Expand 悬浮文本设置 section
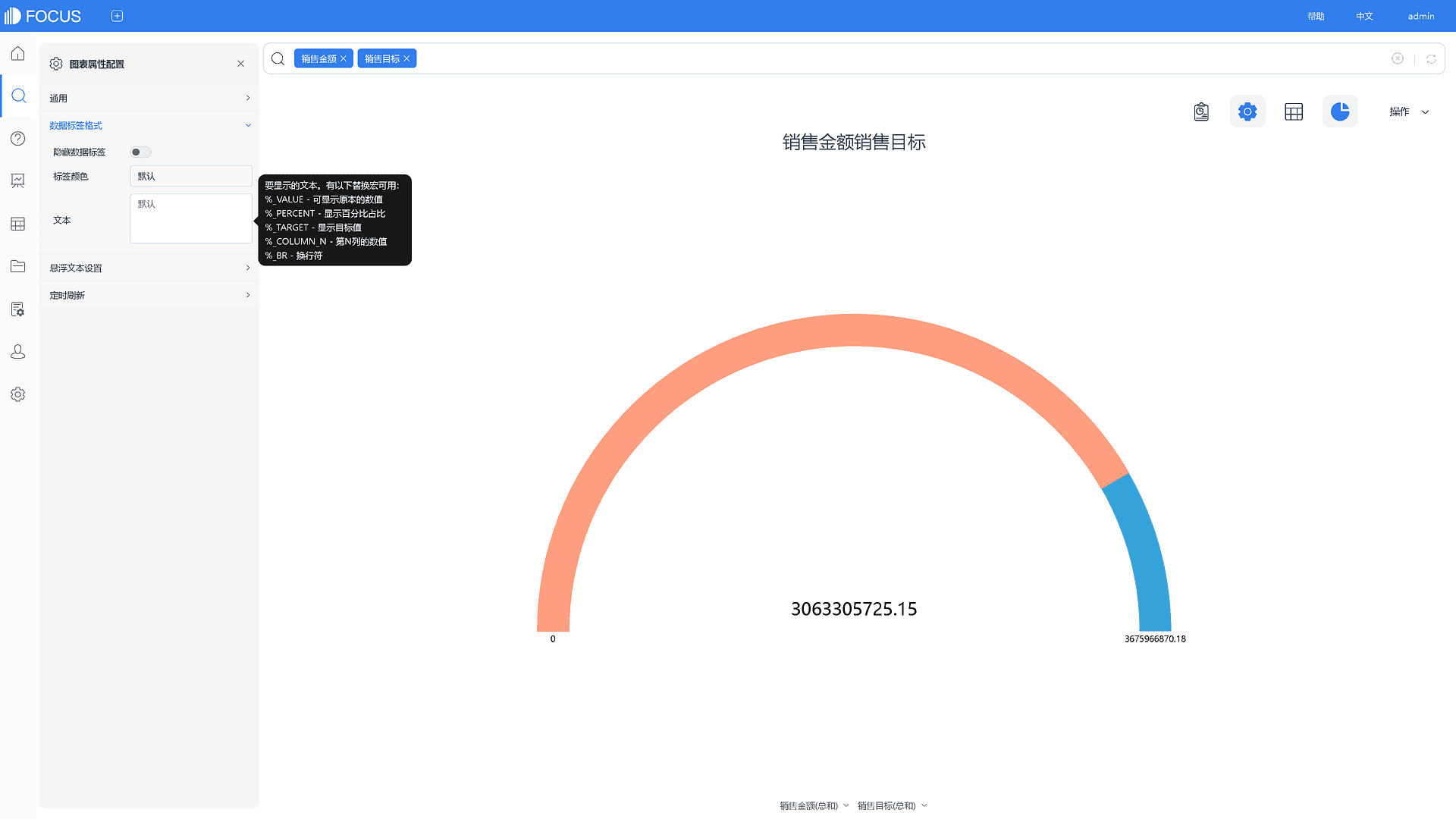The height and width of the screenshot is (819, 1456). pyautogui.click(x=149, y=268)
